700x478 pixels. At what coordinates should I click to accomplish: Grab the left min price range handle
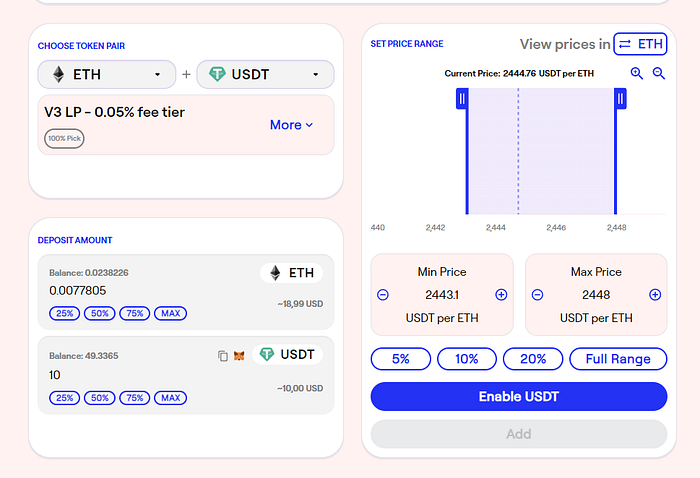pos(462,99)
